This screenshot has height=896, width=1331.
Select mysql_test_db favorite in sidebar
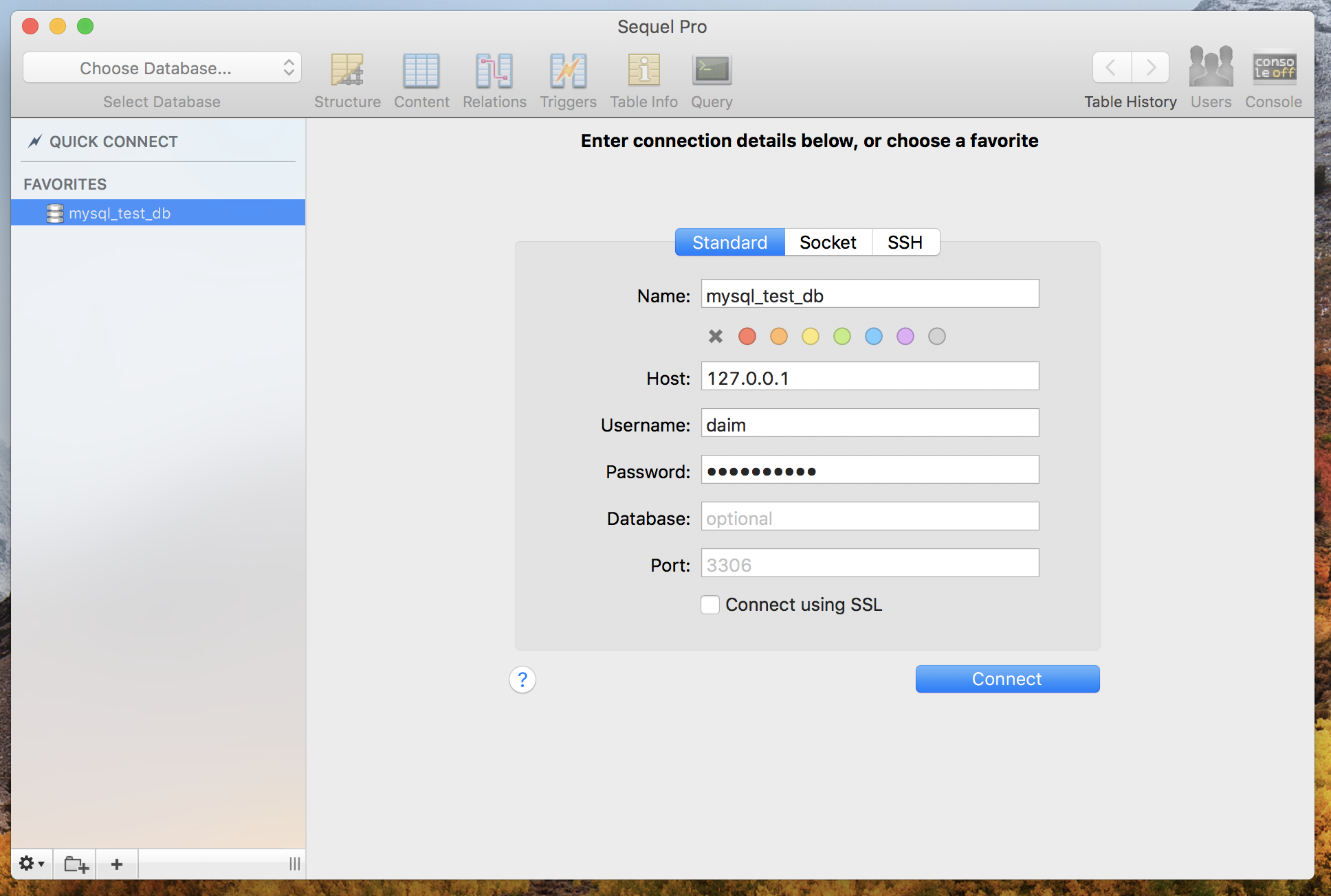[x=120, y=213]
